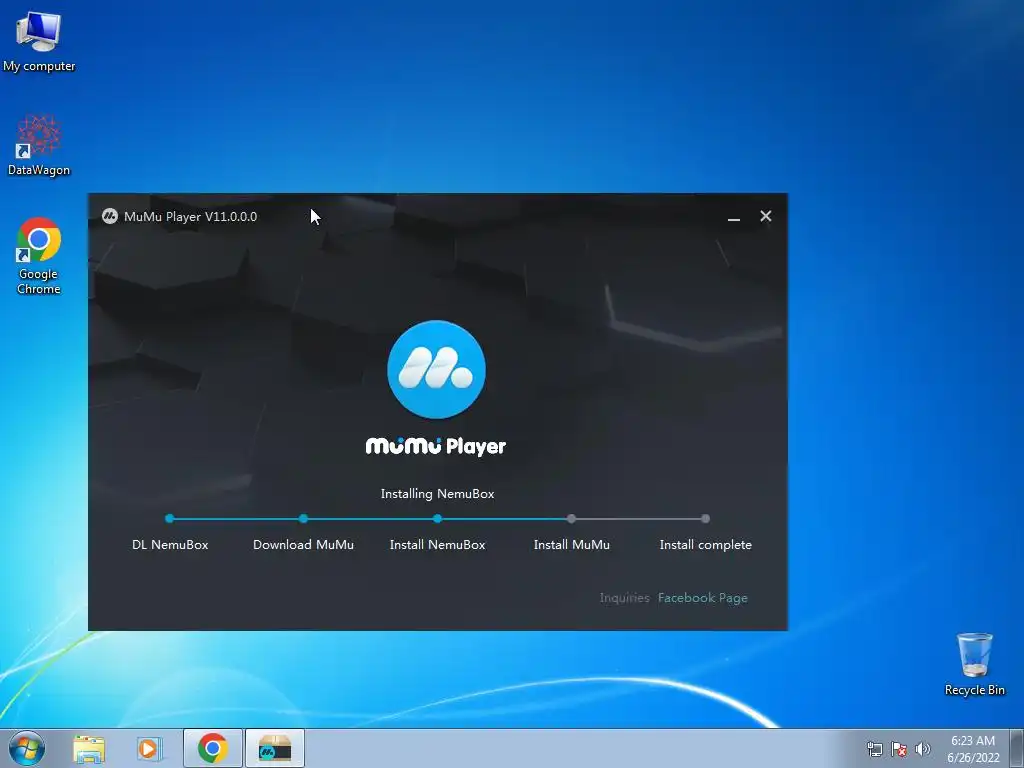Close the MuMu Player installer window
This screenshot has height=768, width=1024.
[766, 216]
